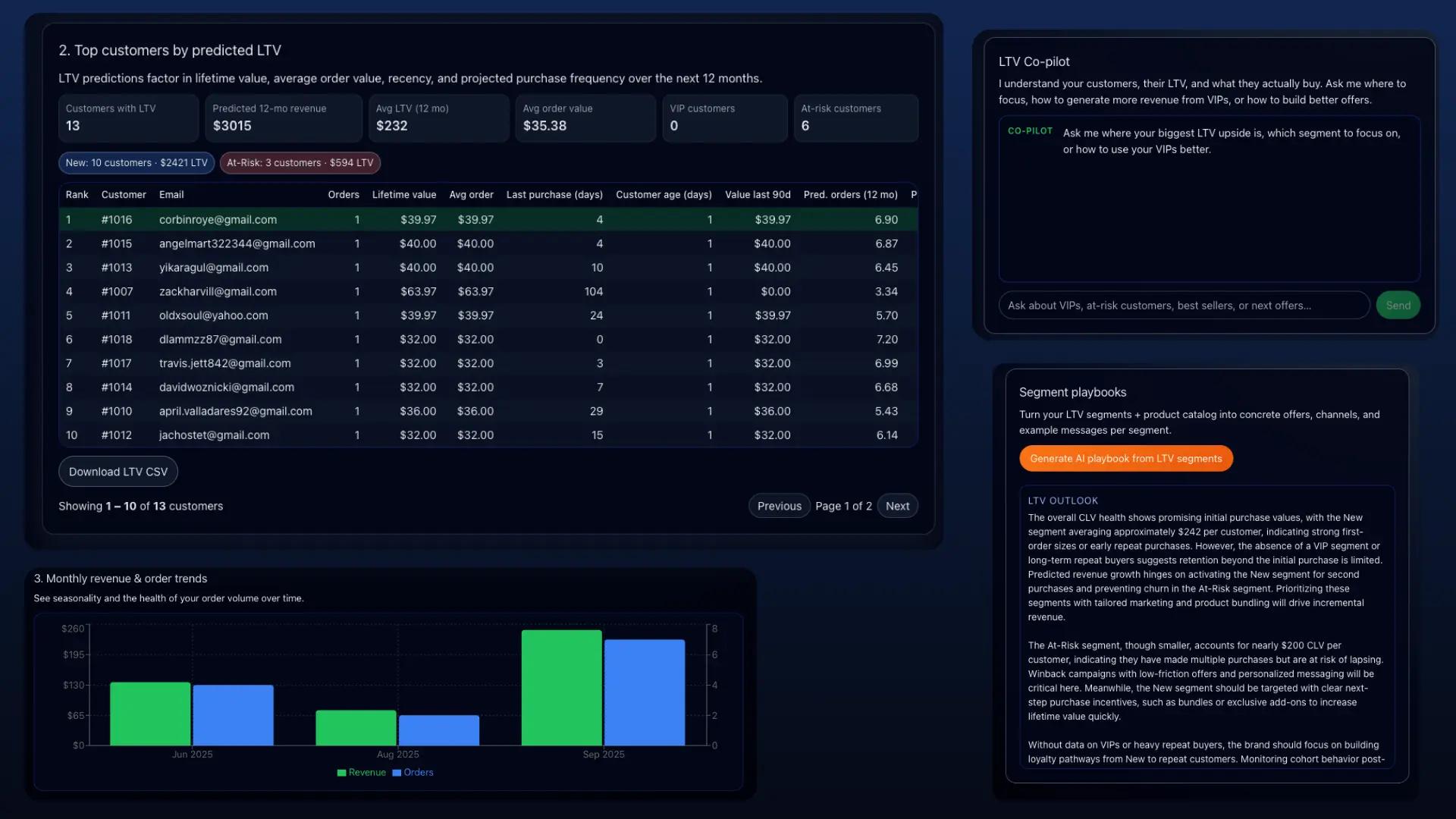Sort table by Rank column header
This screenshot has width=1456, height=819.
(x=77, y=195)
